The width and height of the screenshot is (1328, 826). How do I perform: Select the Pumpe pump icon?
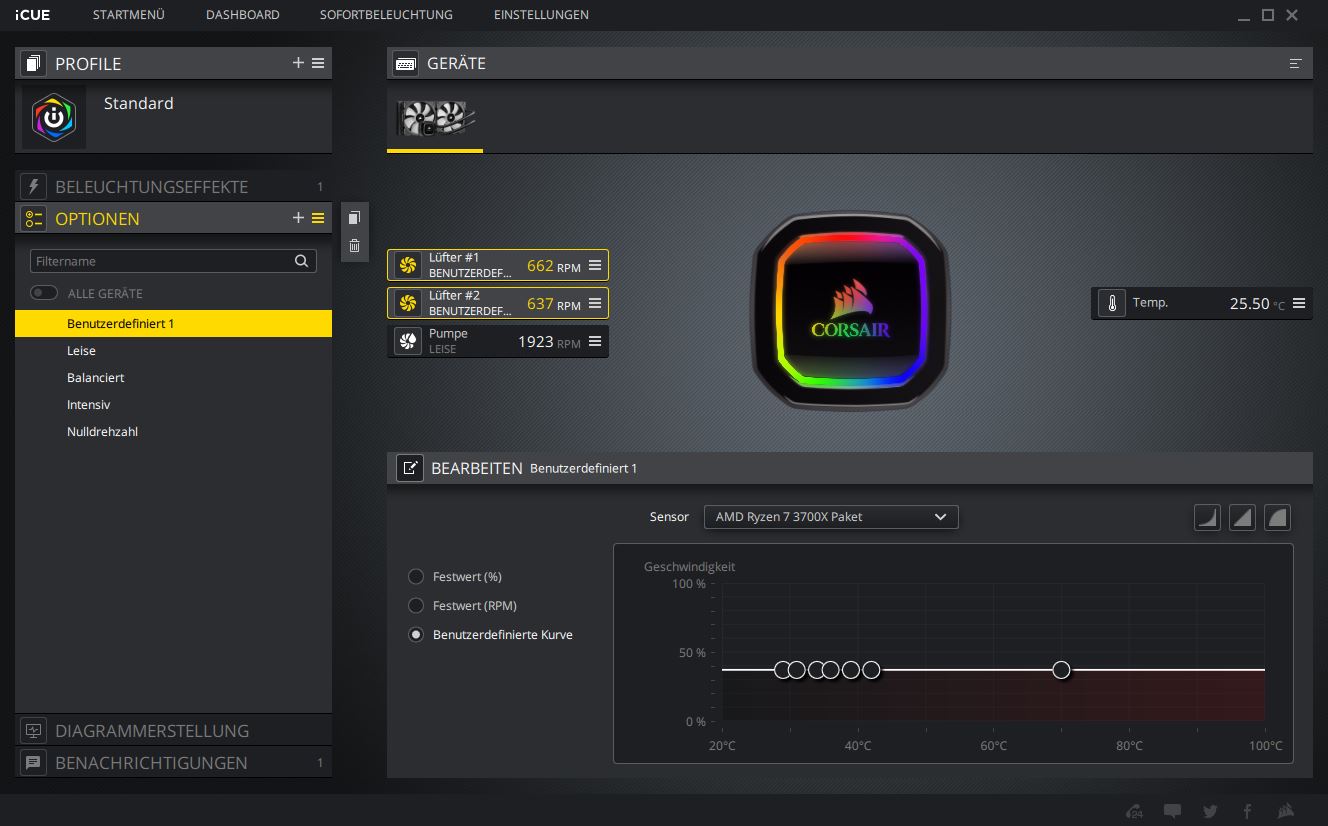pos(407,341)
